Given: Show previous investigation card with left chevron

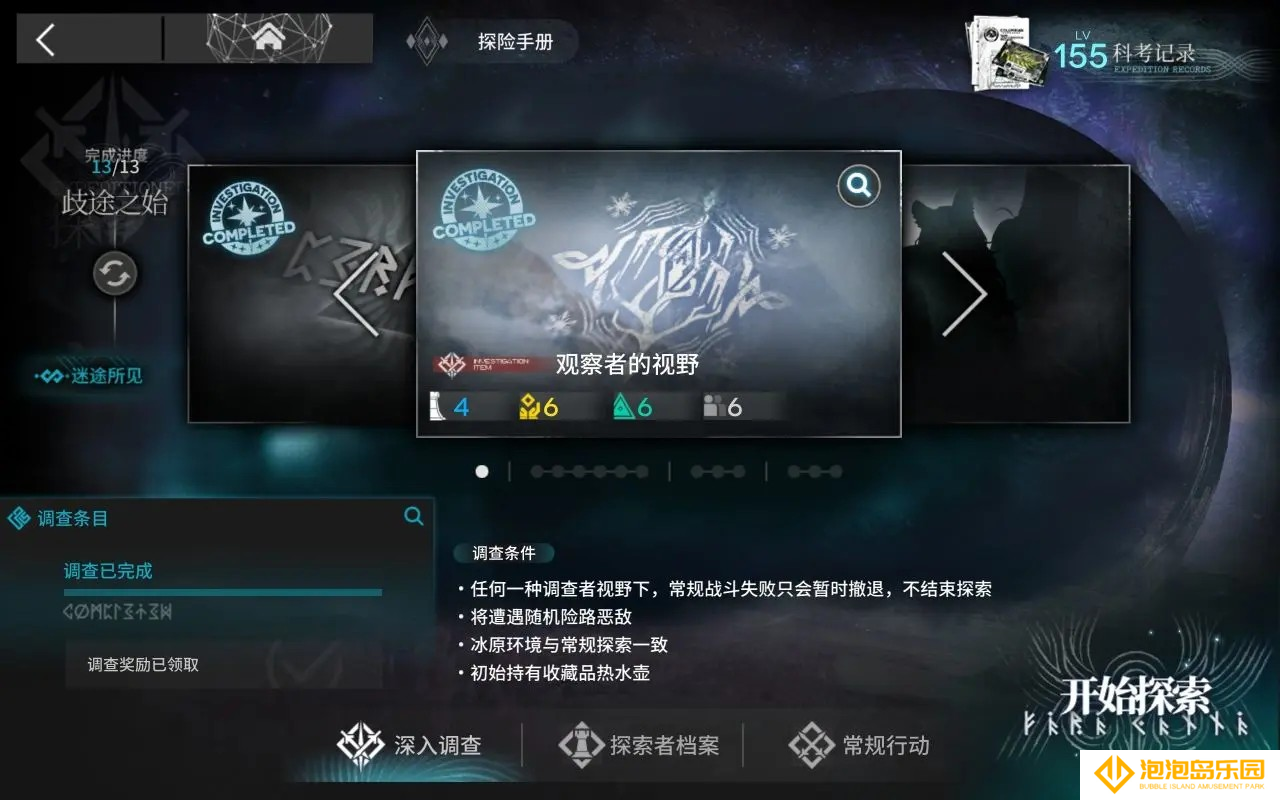Looking at the screenshot, I should [x=357, y=294].
